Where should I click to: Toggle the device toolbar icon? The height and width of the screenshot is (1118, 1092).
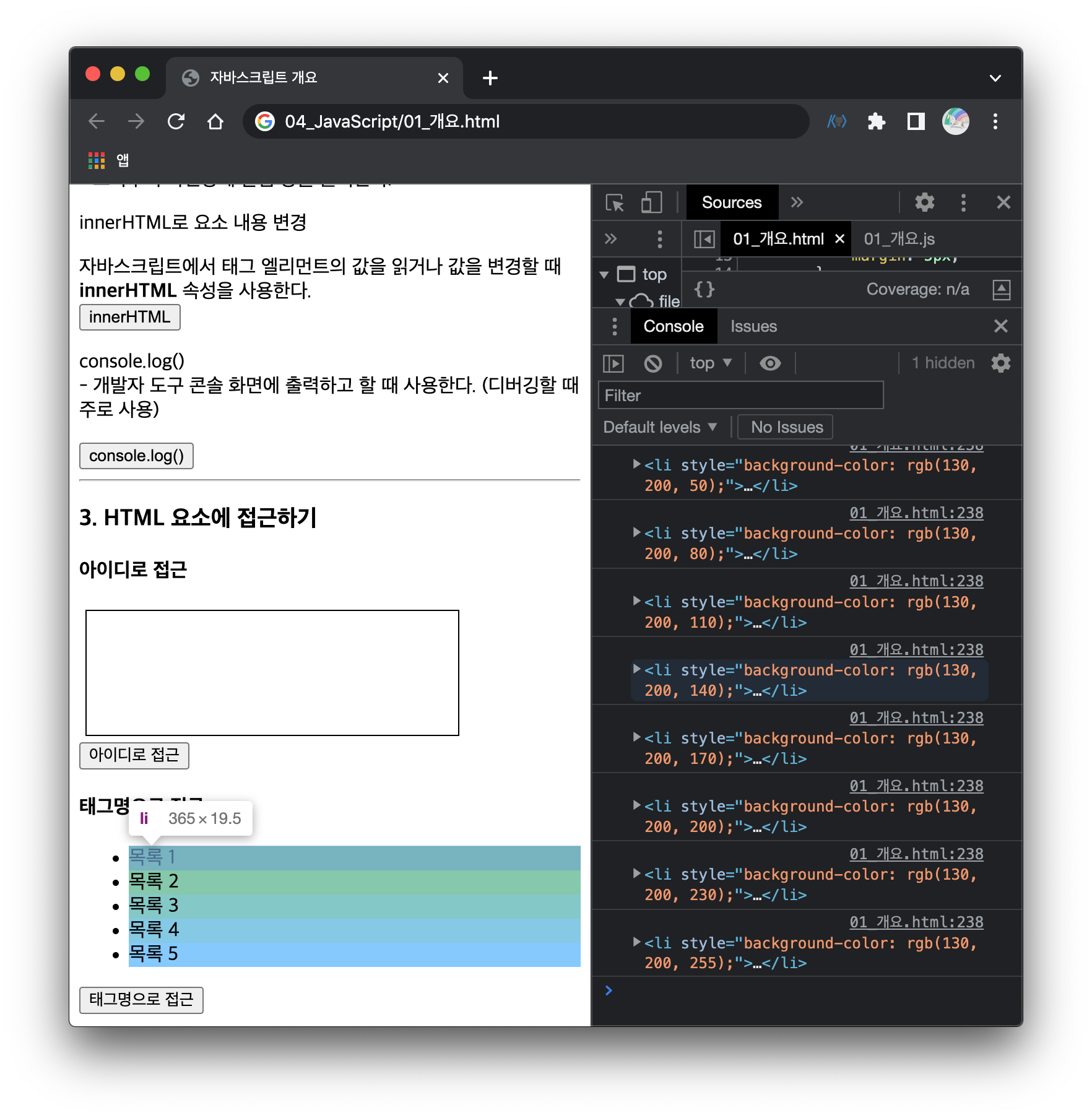tap(651, 202)
